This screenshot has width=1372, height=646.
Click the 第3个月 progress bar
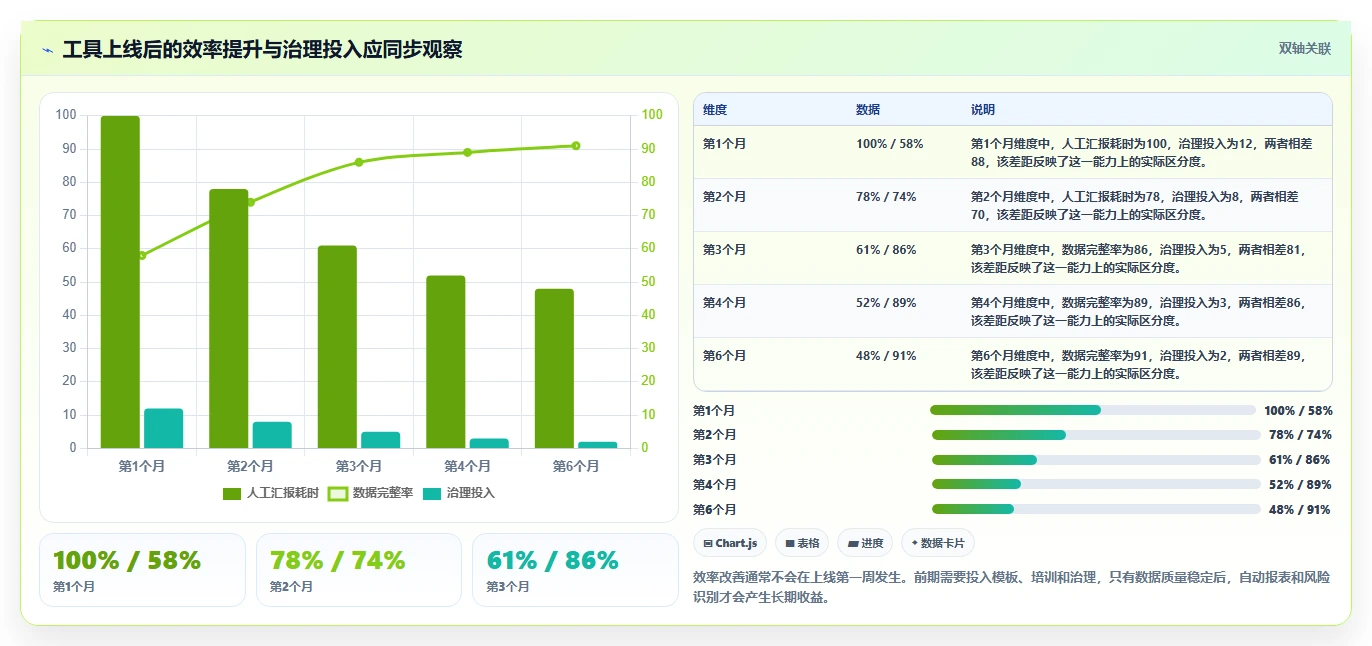pyautogui.click(x=1096, y=460)
